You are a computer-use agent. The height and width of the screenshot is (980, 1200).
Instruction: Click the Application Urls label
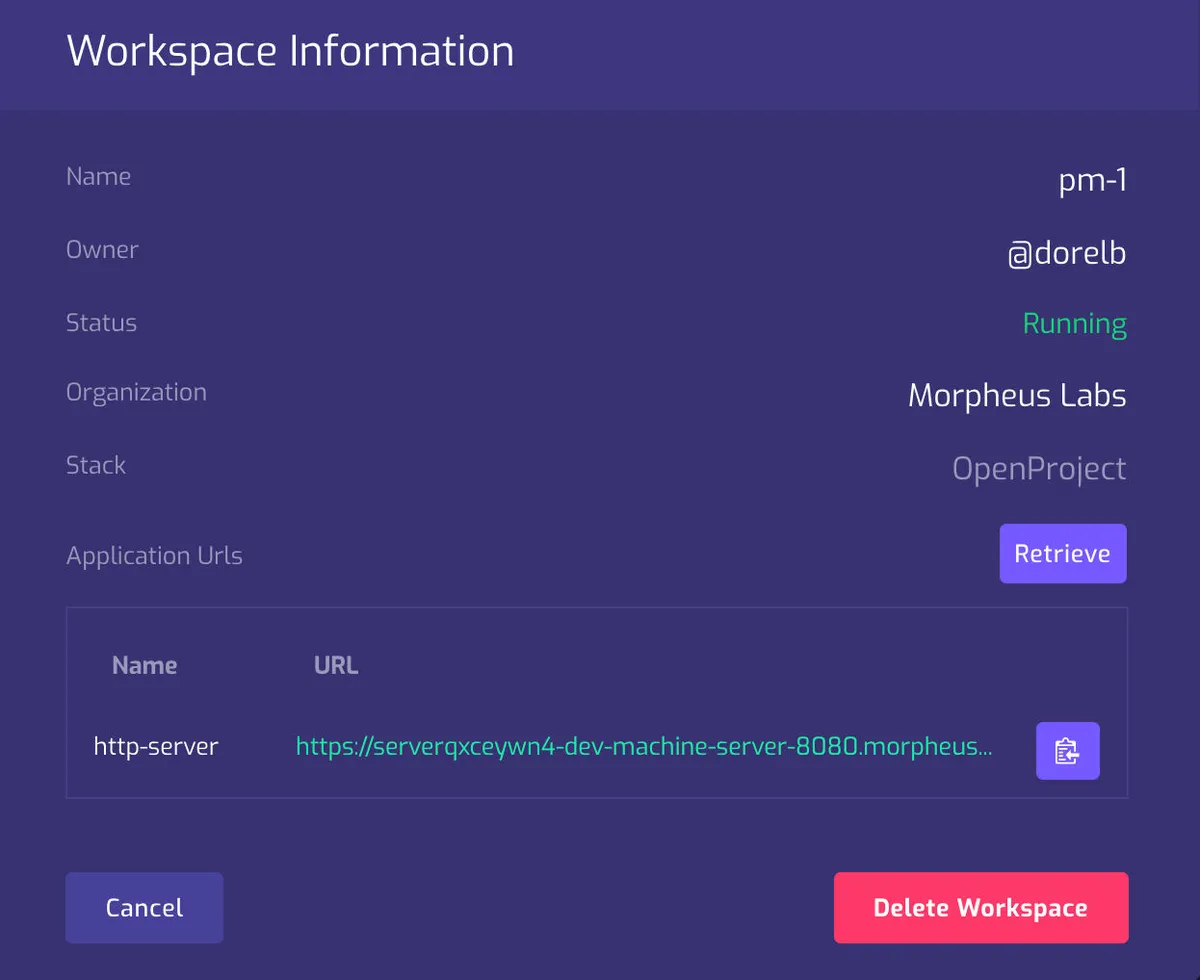154,556
